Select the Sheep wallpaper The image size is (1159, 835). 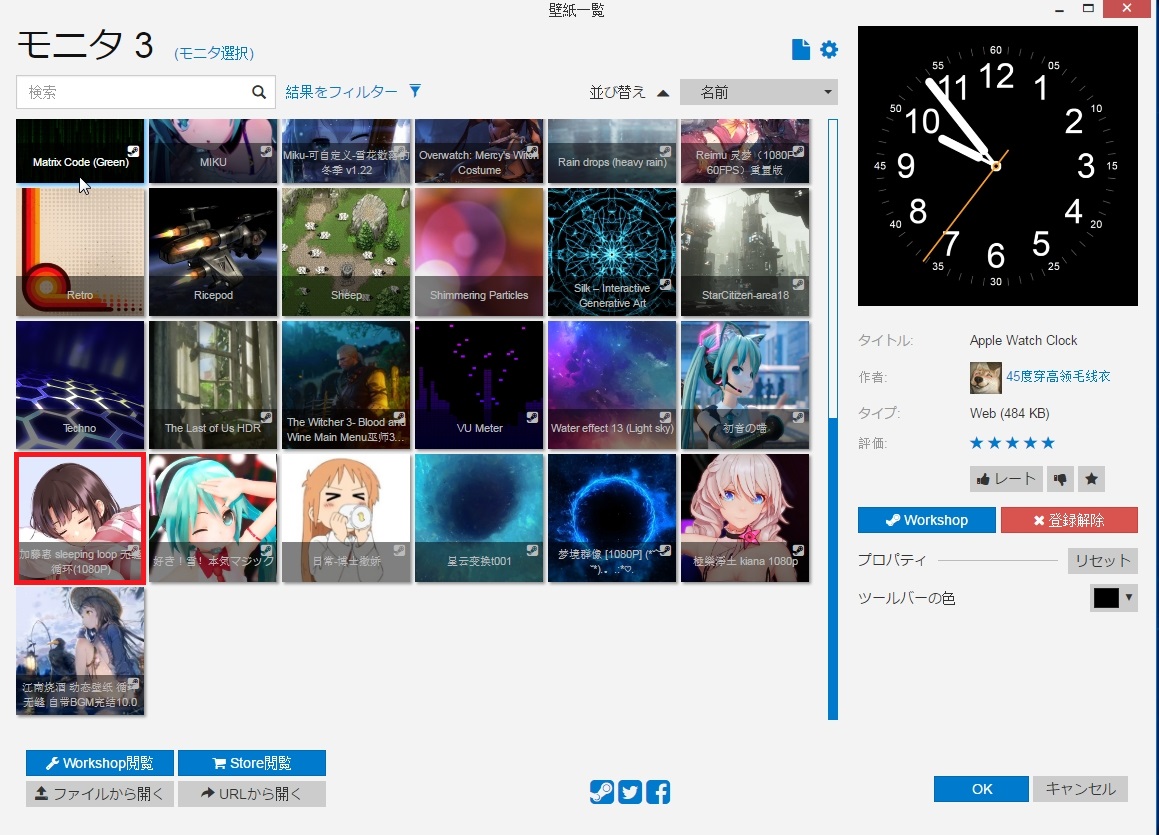click(346, 252)
